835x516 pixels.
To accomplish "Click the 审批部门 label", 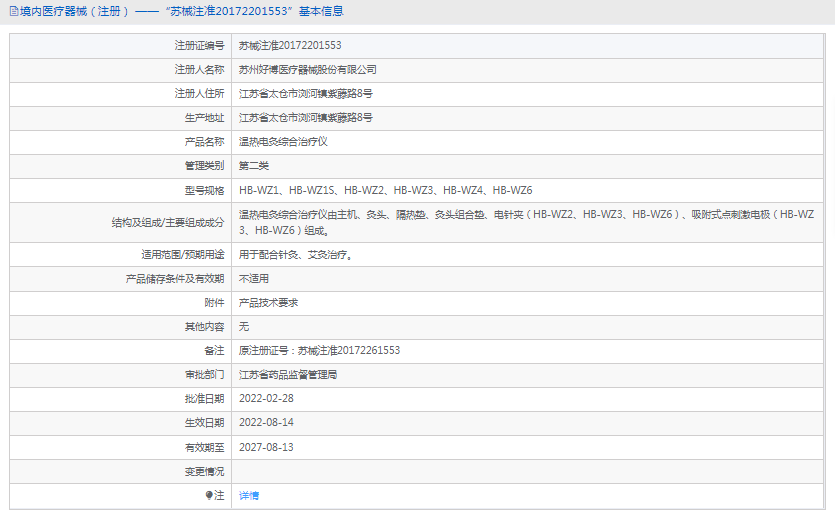I will [x=204, y=375].
